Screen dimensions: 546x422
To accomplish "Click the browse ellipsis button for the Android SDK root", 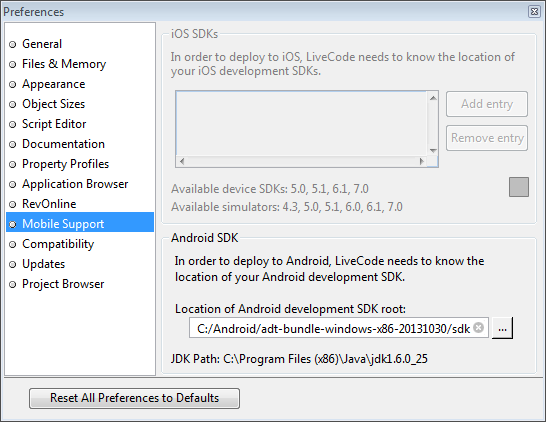I will pos(502,328).
